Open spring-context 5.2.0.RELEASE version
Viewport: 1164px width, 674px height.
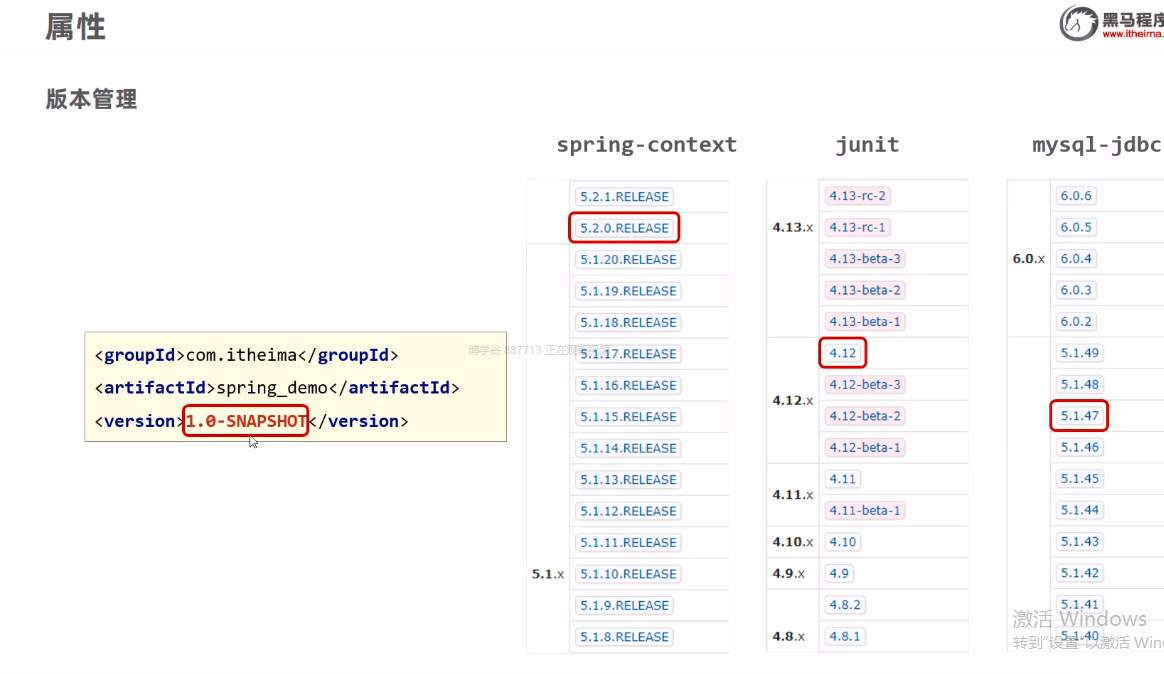click(x=624, y=228)
